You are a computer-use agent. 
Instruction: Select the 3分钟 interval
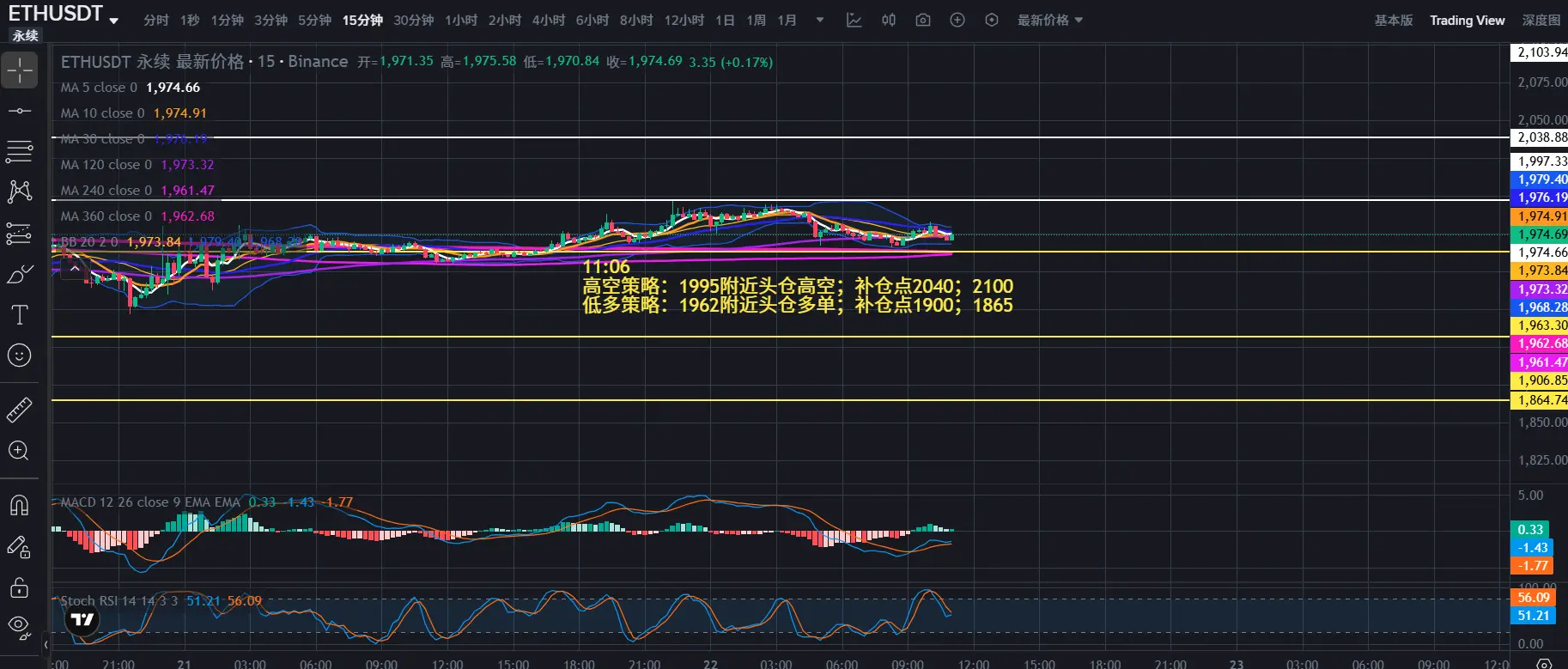pyautogui.click(x=270, y=20)
